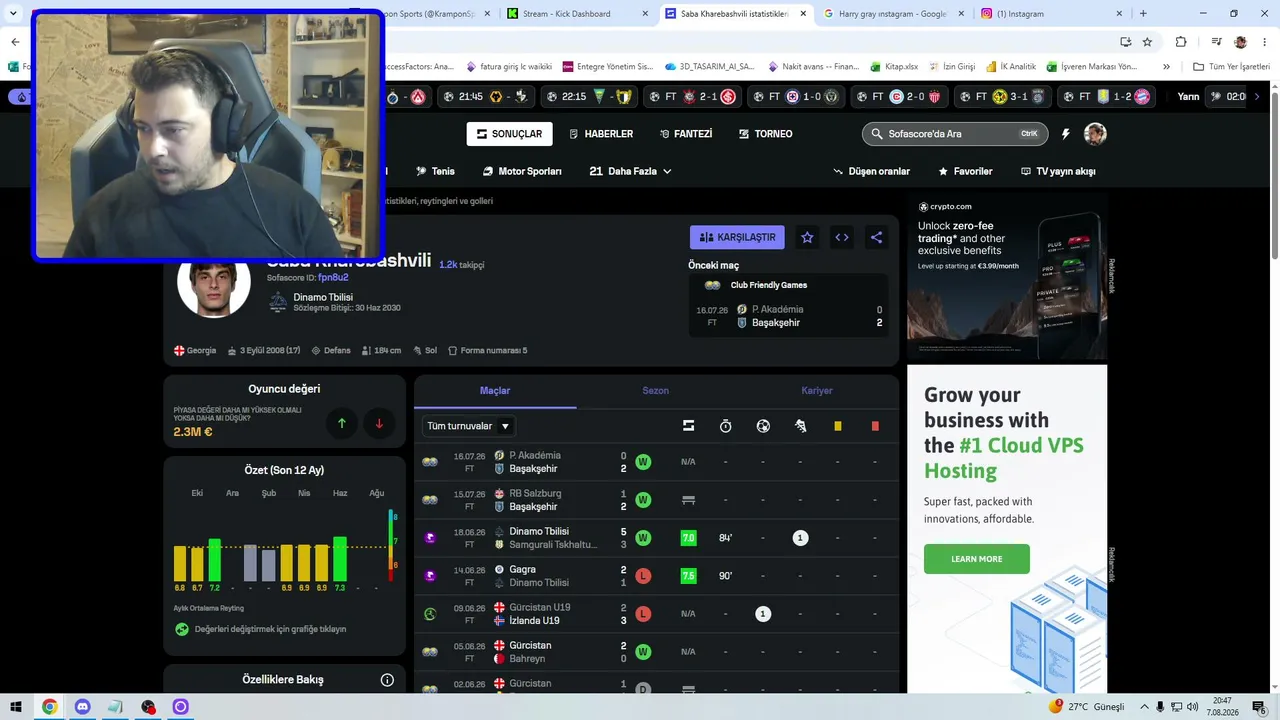
Task: Click the red card column icon
Action: click(x=875, y=426)
